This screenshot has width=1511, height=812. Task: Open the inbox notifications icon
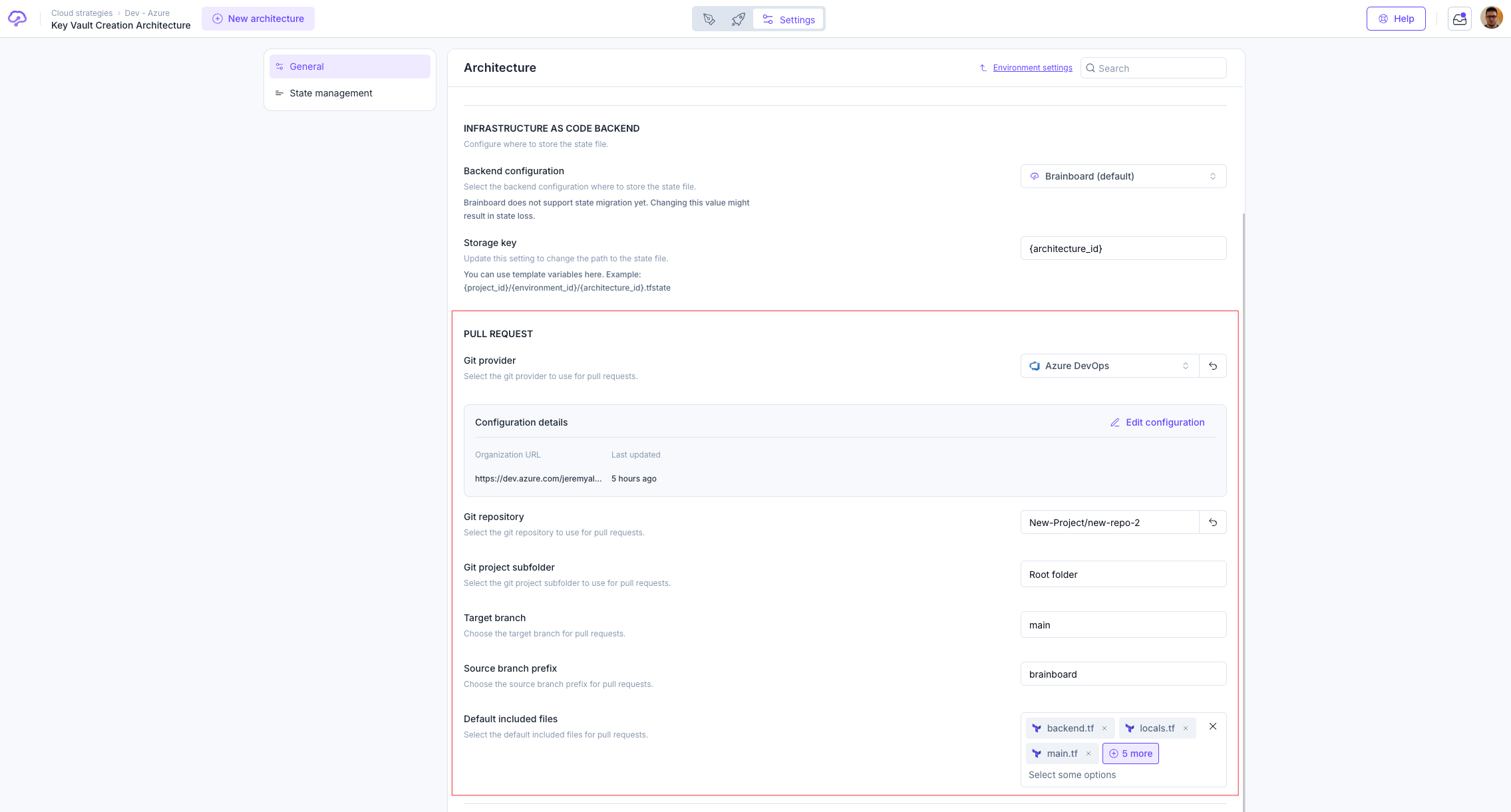[1459, 19]
